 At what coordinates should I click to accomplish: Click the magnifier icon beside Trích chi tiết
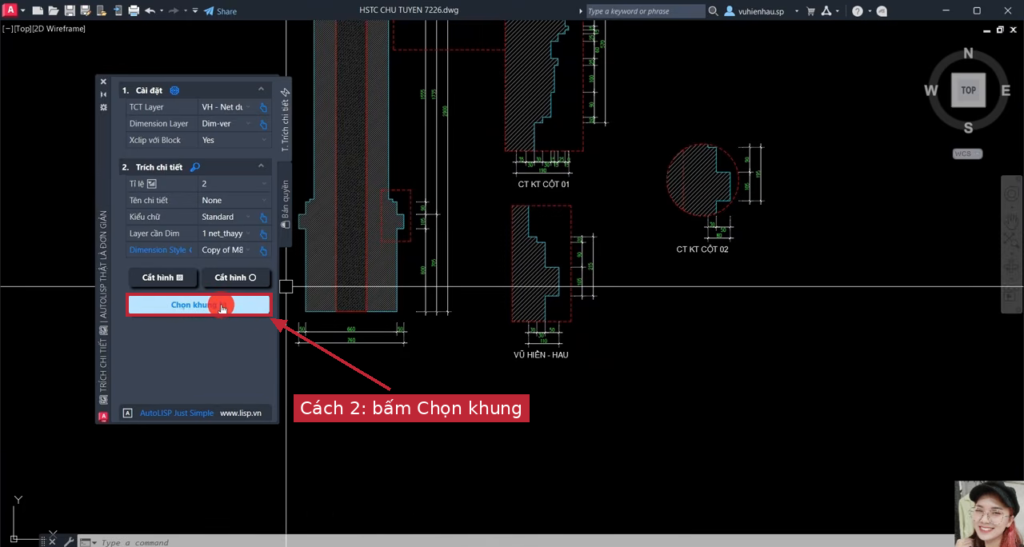(x=195, y=167)
